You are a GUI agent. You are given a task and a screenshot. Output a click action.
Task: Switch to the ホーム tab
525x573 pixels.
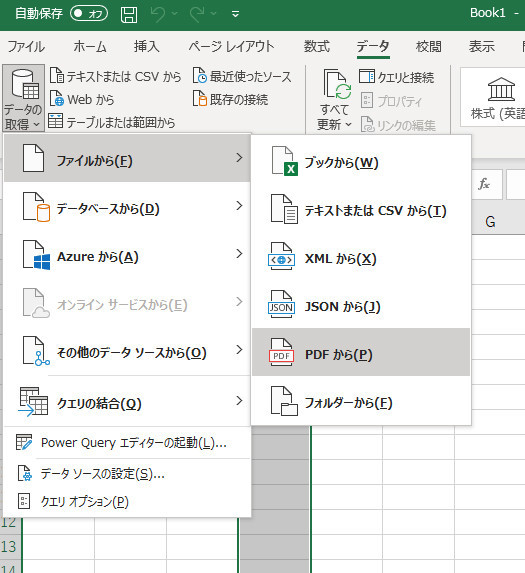click(90, 47)
